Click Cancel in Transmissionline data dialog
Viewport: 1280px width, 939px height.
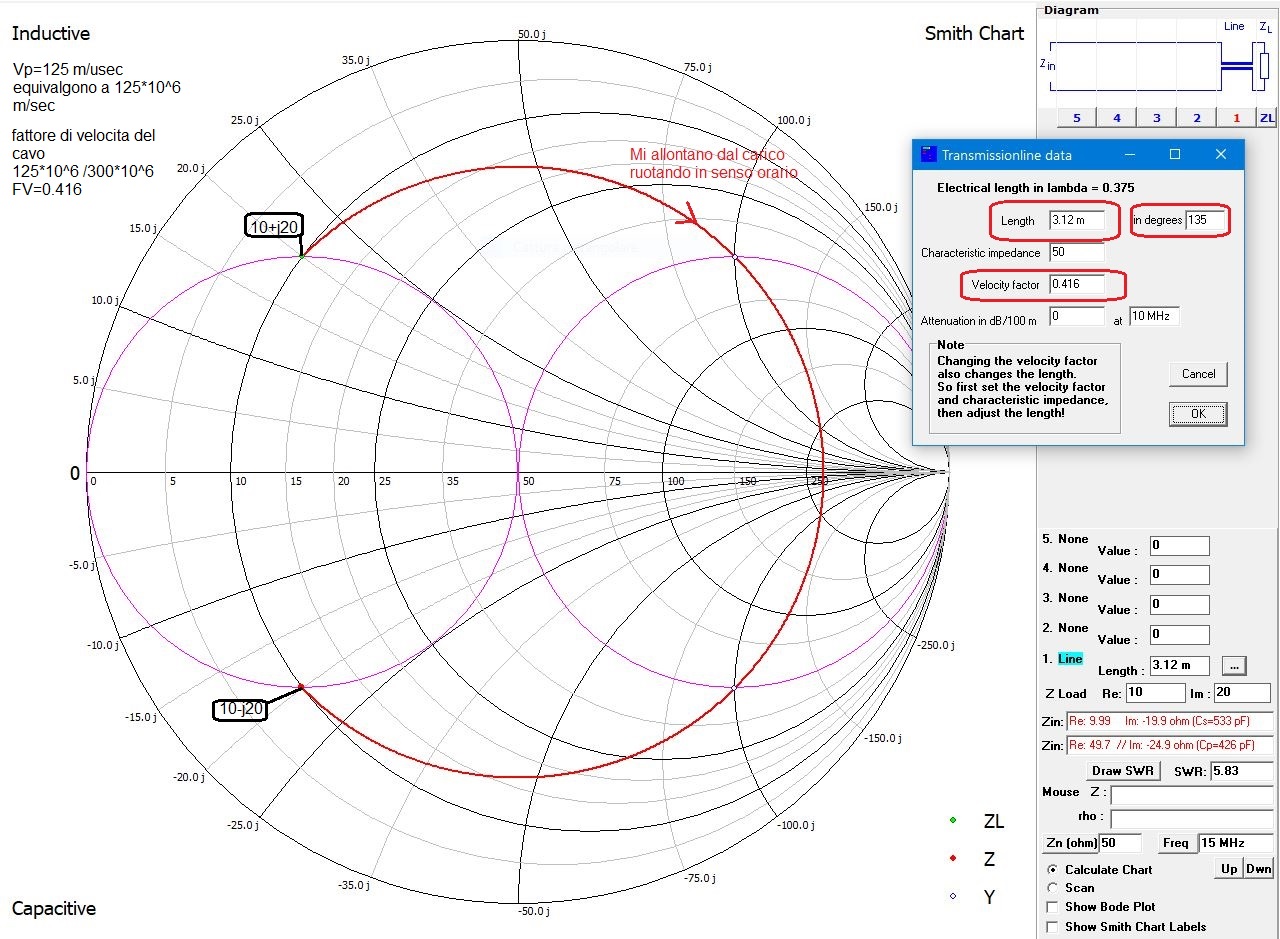point(1198,374)
